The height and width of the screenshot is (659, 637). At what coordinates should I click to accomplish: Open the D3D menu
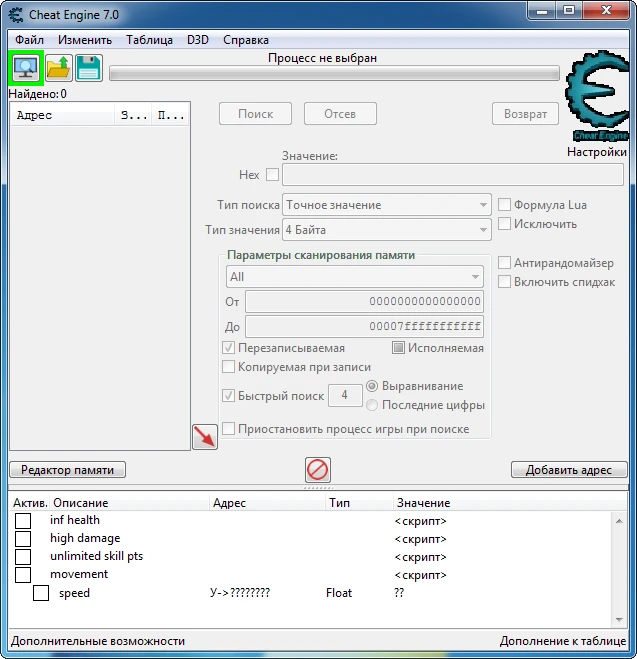point(198,40)
